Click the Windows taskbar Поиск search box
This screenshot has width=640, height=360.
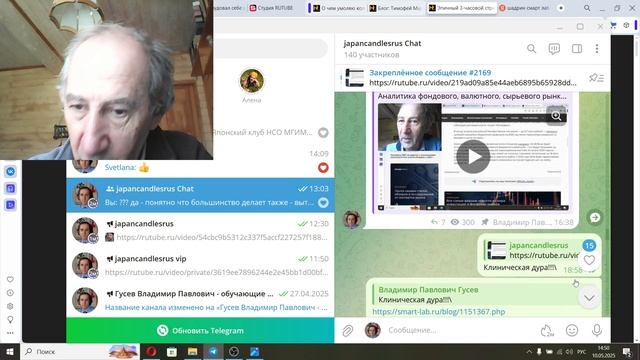(80, 352)
